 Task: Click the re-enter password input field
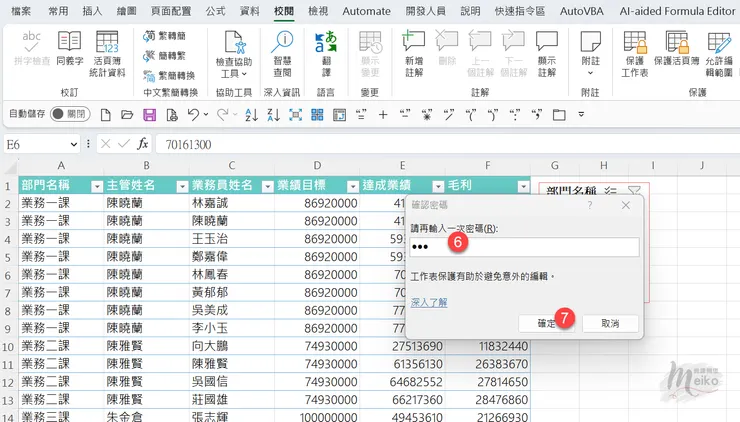coord(523,248)
